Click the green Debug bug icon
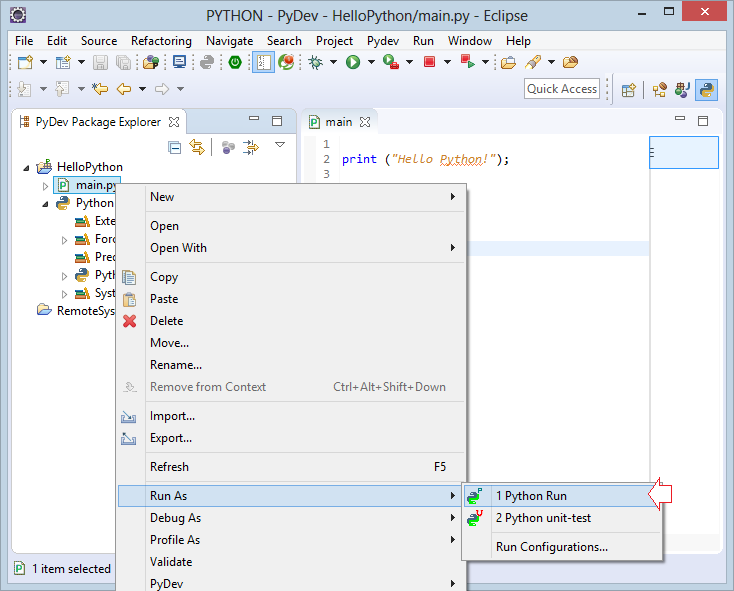734x591 pixels. coord(316,62)
